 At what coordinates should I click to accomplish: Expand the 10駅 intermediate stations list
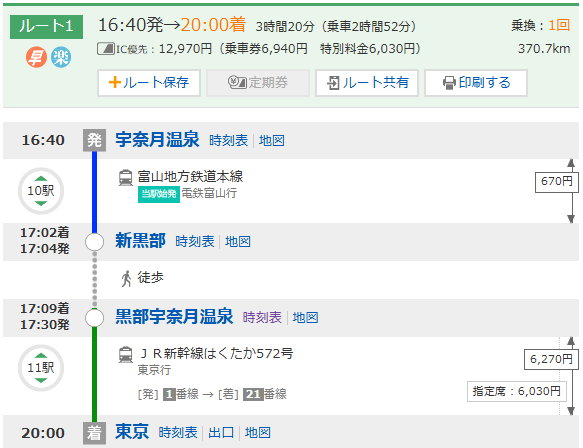(x=41, y=191)
